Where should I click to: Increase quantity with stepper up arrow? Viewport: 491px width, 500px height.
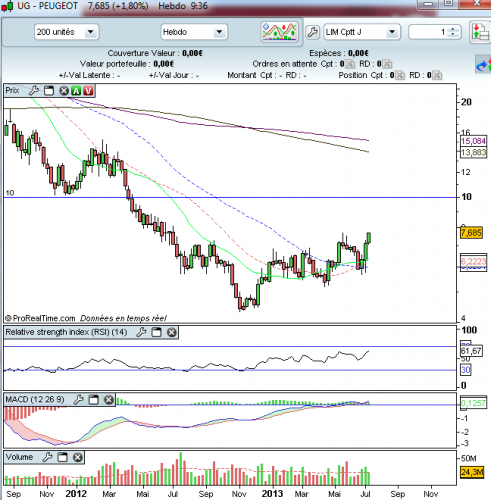(452, 29)
